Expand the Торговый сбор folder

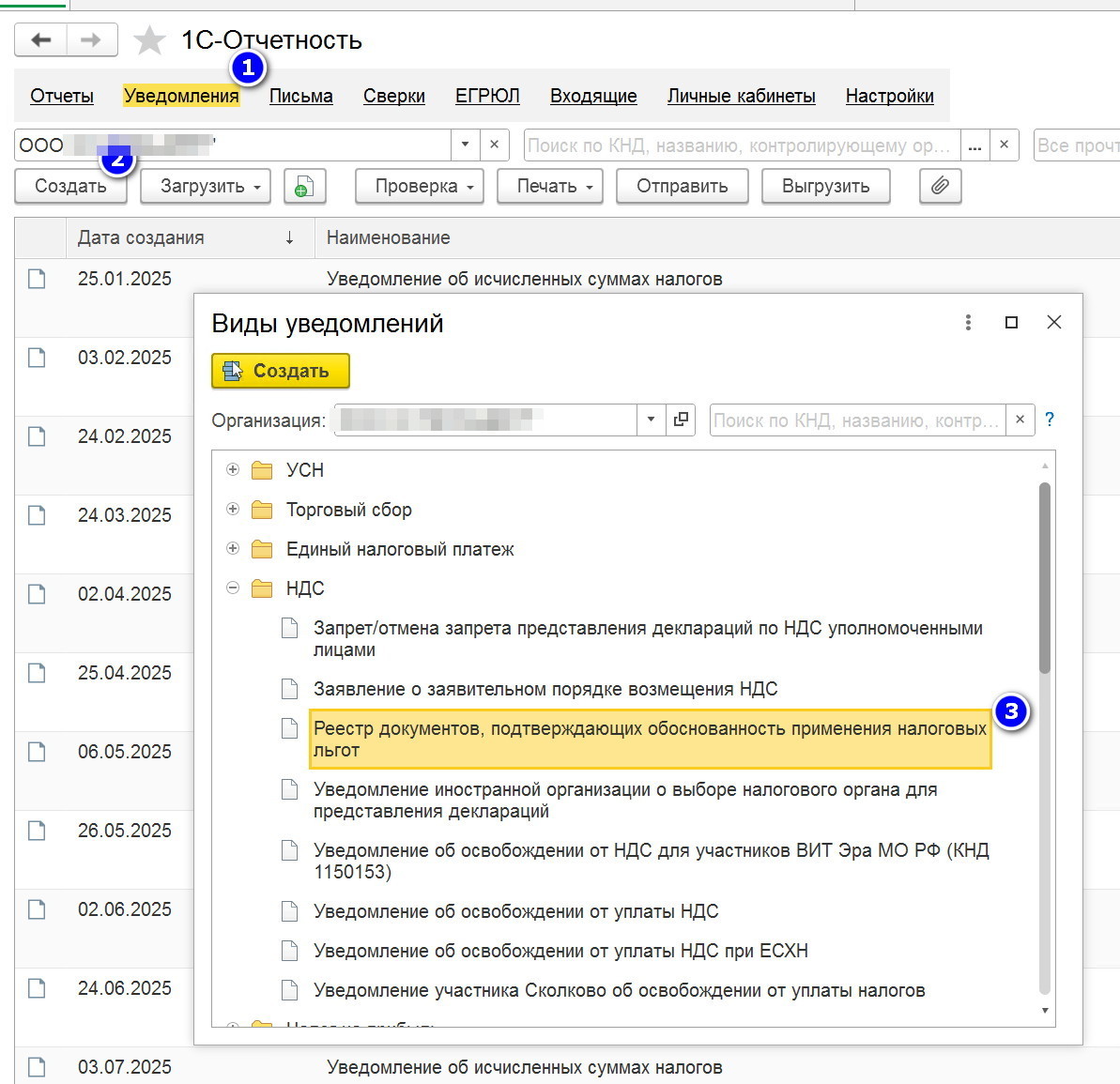coord(233,509)
